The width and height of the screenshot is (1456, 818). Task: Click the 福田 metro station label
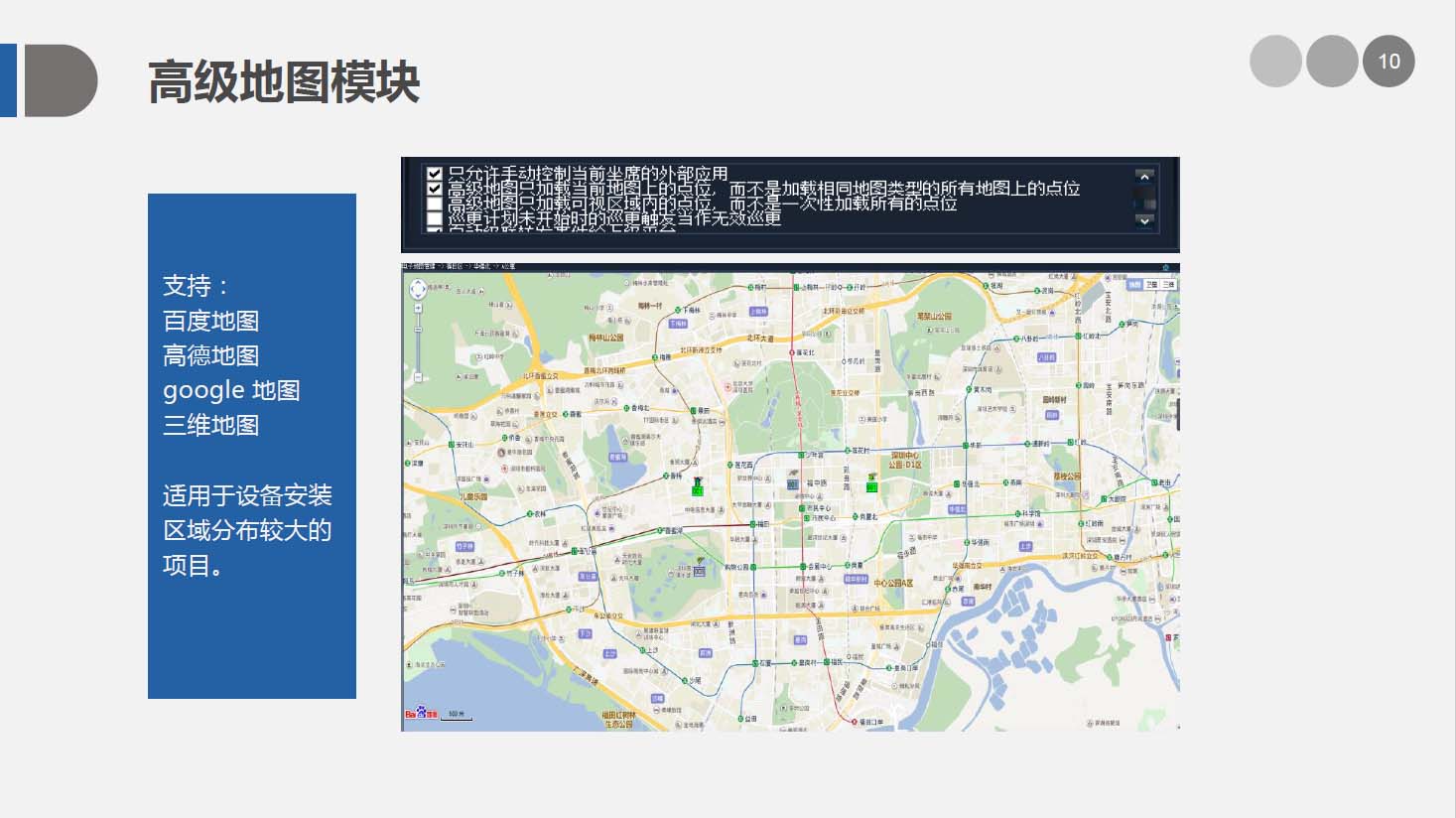[765, 524]
